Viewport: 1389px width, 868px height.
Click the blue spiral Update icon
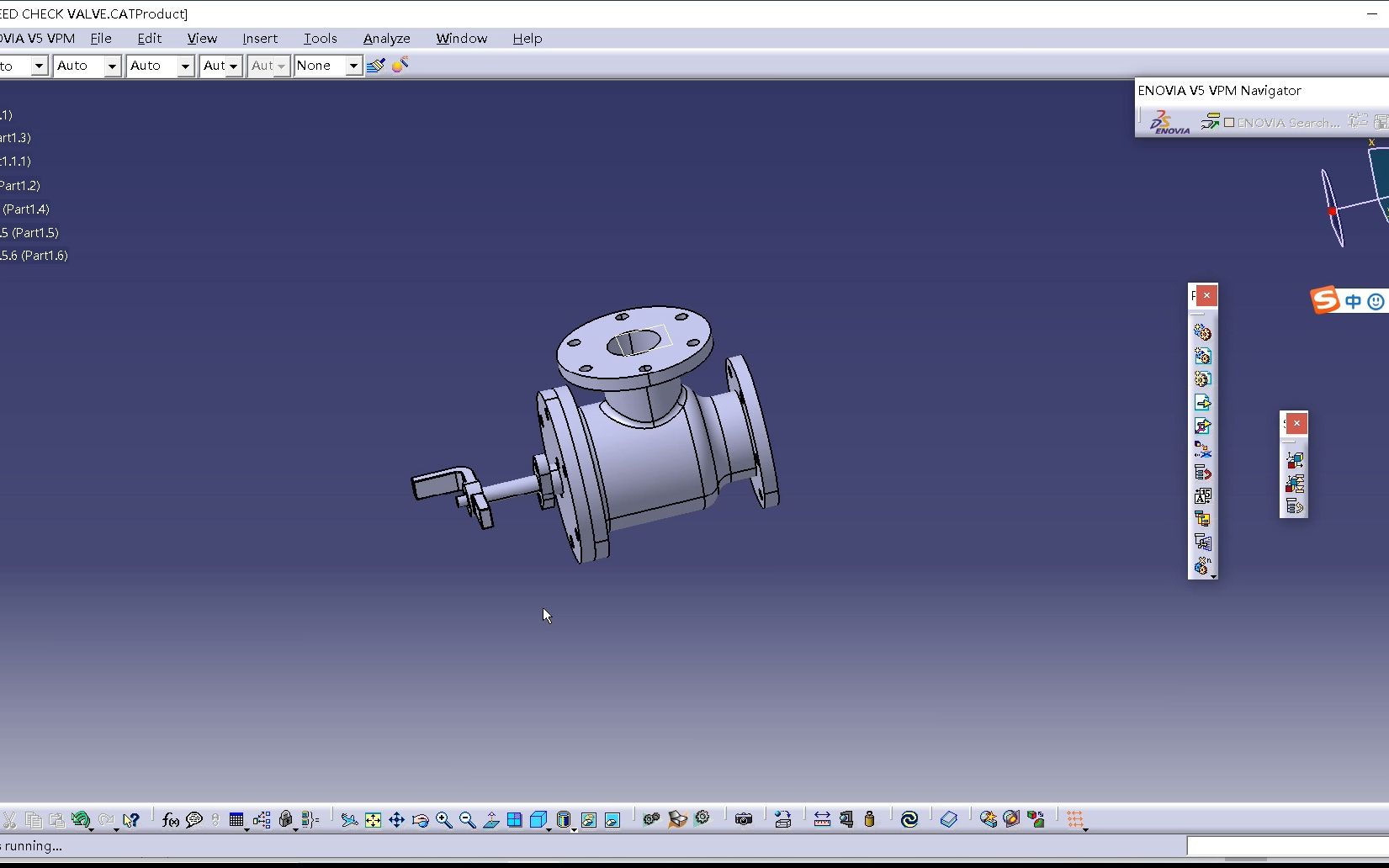909,819
